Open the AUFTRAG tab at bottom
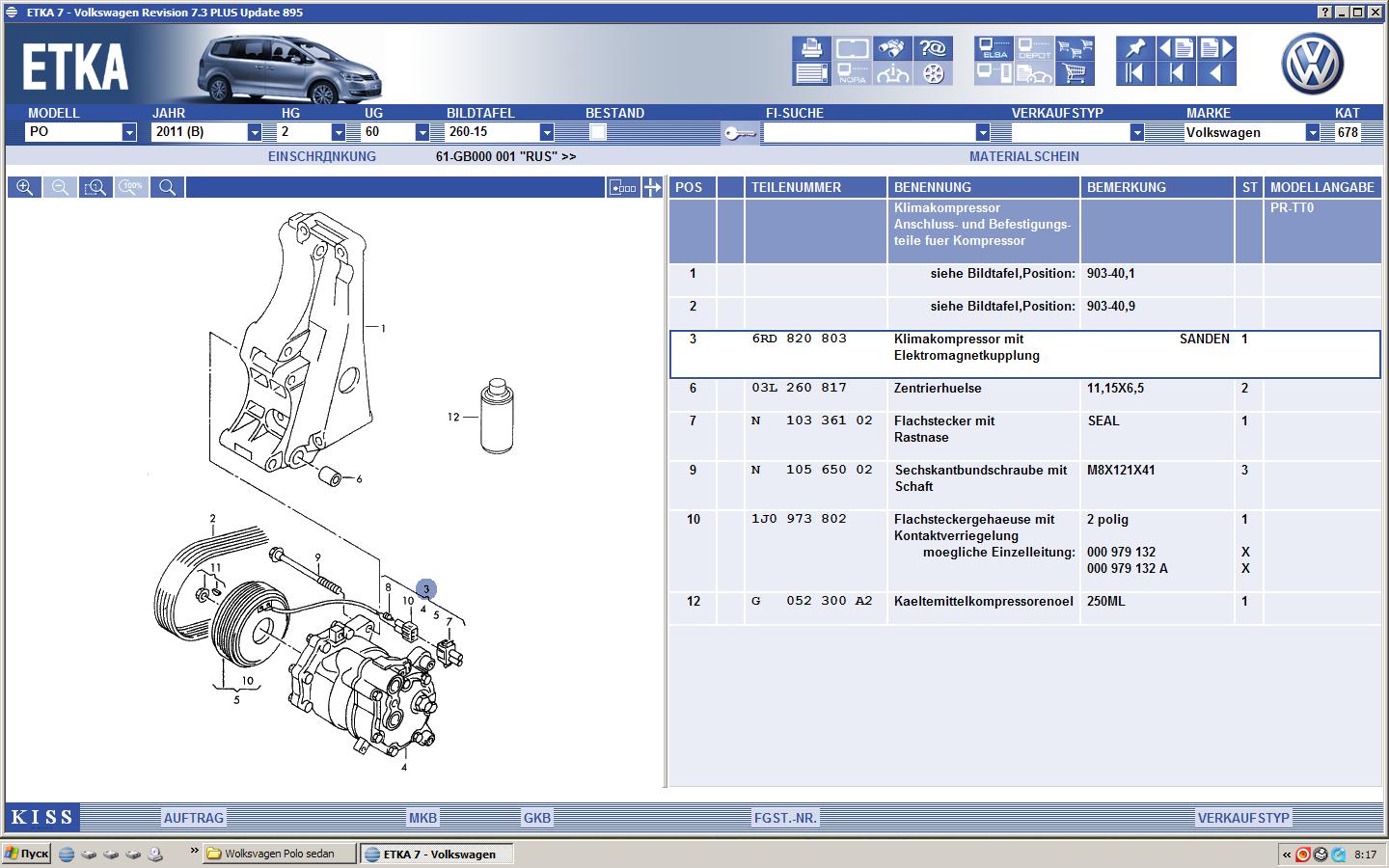The width and height of the screenshot is (1389, 868). [193, 818]
